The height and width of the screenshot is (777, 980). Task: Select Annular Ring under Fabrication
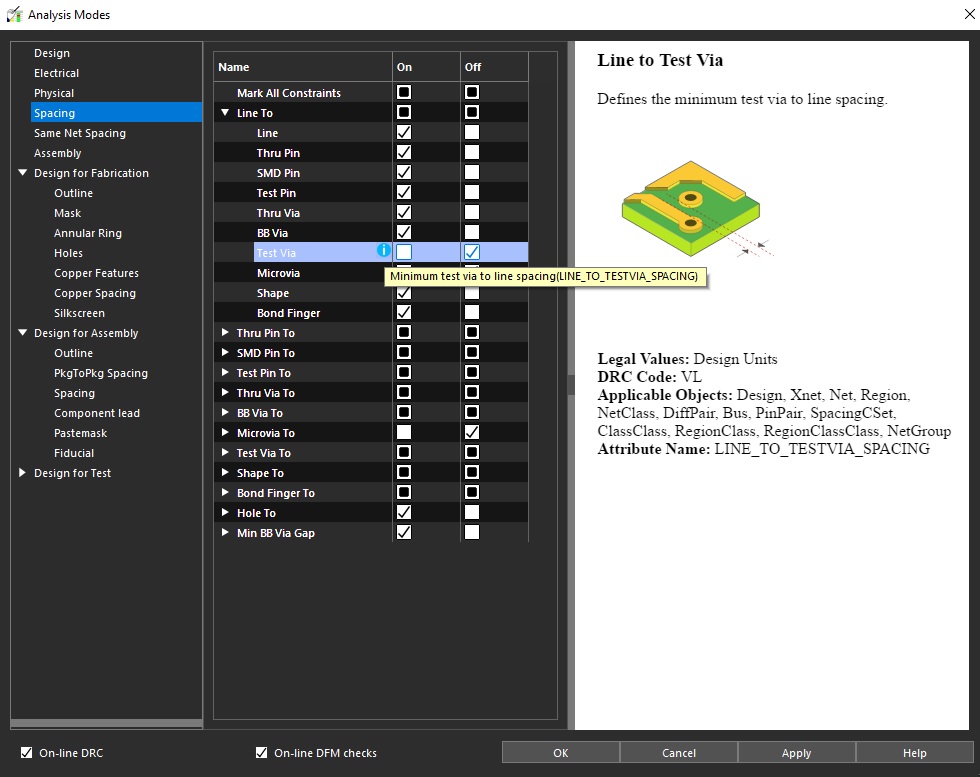(88, 233)
